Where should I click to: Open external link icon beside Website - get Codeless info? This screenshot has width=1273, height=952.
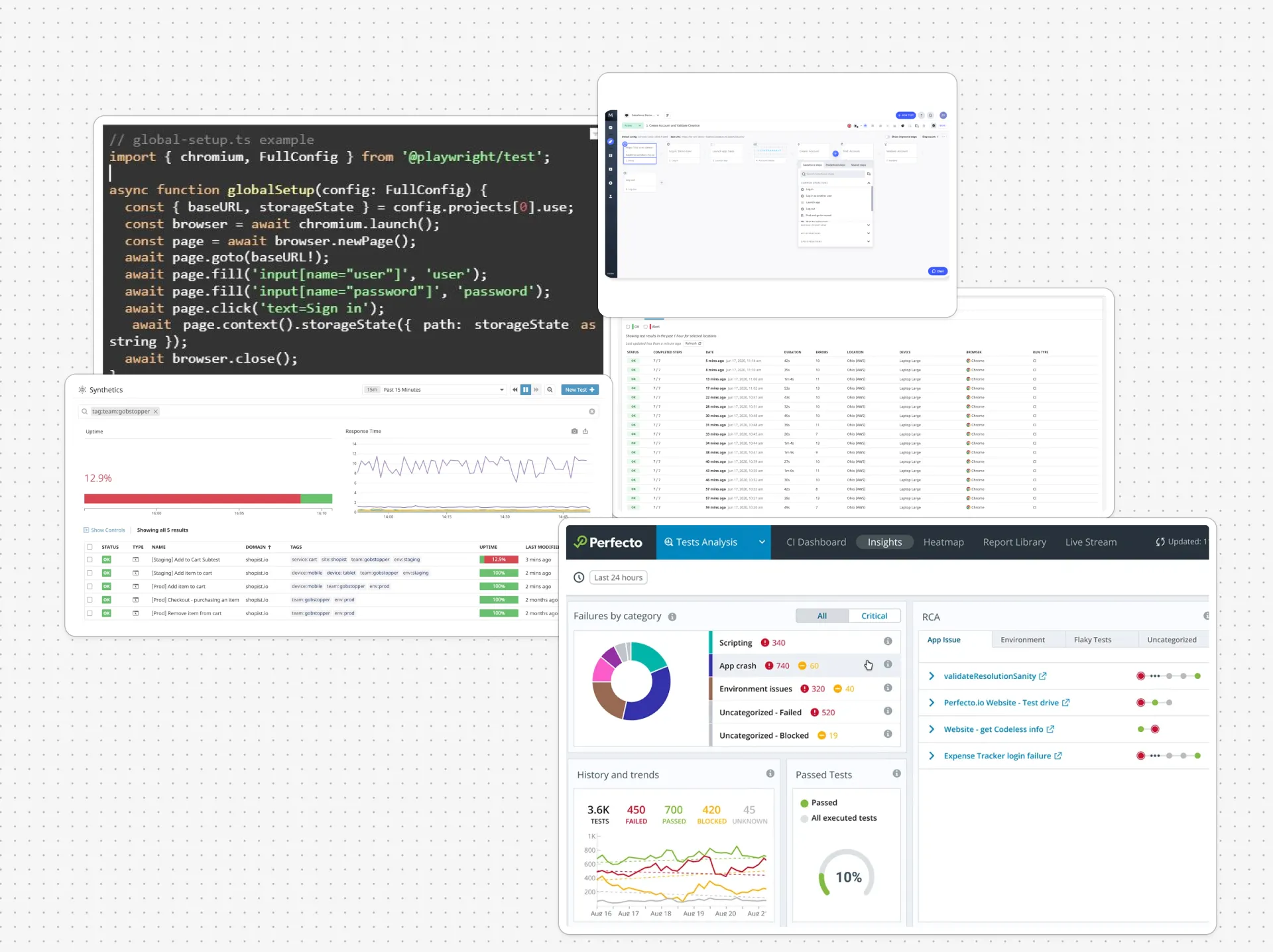click(1050, 729)
